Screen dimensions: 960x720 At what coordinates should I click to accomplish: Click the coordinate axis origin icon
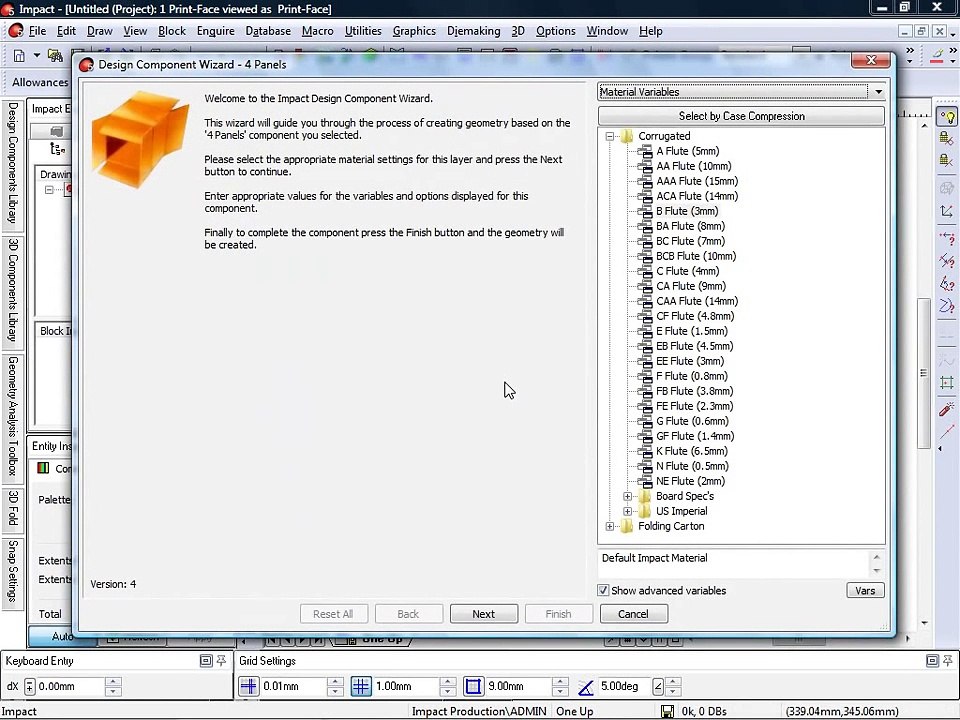[947, 211]
